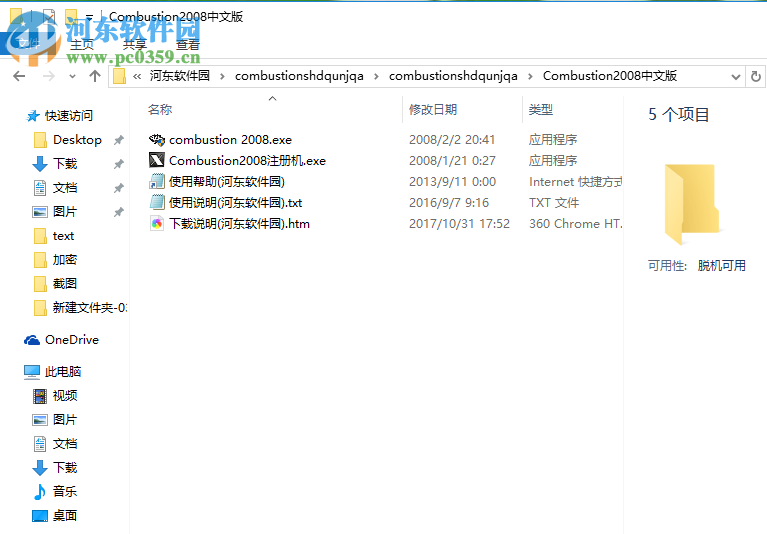Unpin 下载 using its pin icon

tap(118, 164)
